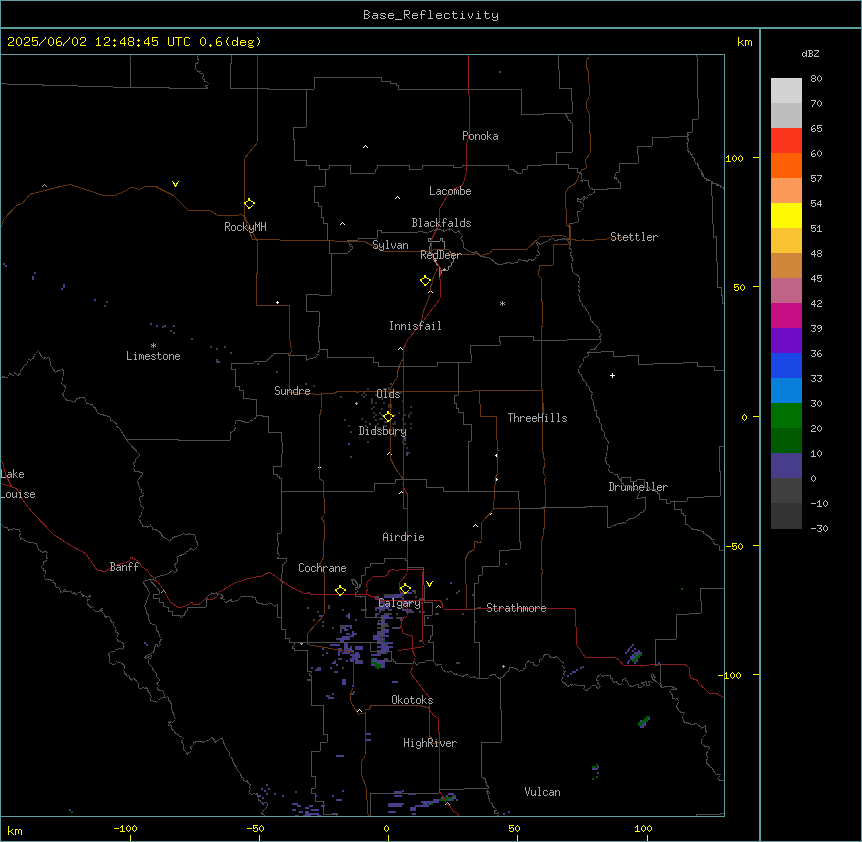Image resolution: width=862 pixels, height=842 pixels.
Task: Click the RedDeer city label
Action: 440,255
